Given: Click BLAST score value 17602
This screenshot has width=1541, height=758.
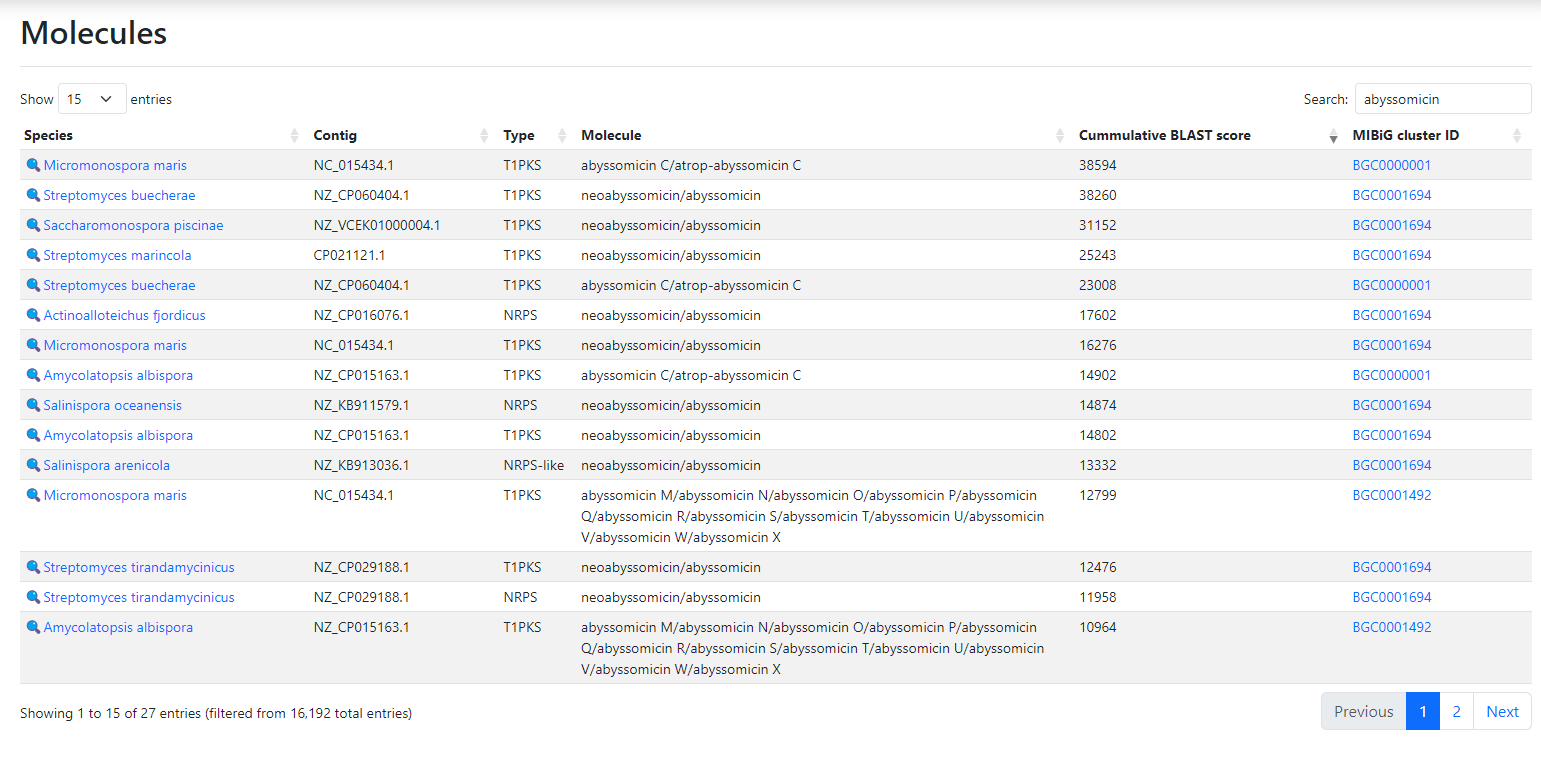Looking at the screenshot, I should (1098, 315).
